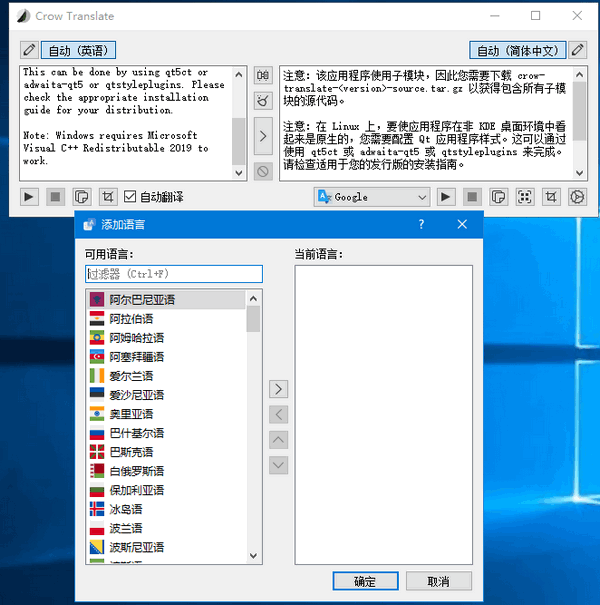The height and width of the screenshot is (605, 600).
Task: Click the source language edit pencil icon
Action: tap(29, 50)
